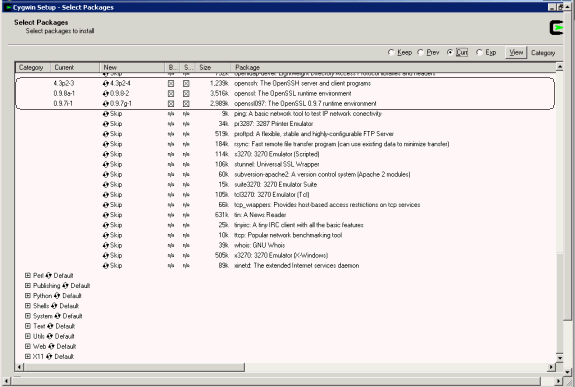Click the Skip cycle icon for x3270
This screenshot has width=575, height=387.
point(106,256)
